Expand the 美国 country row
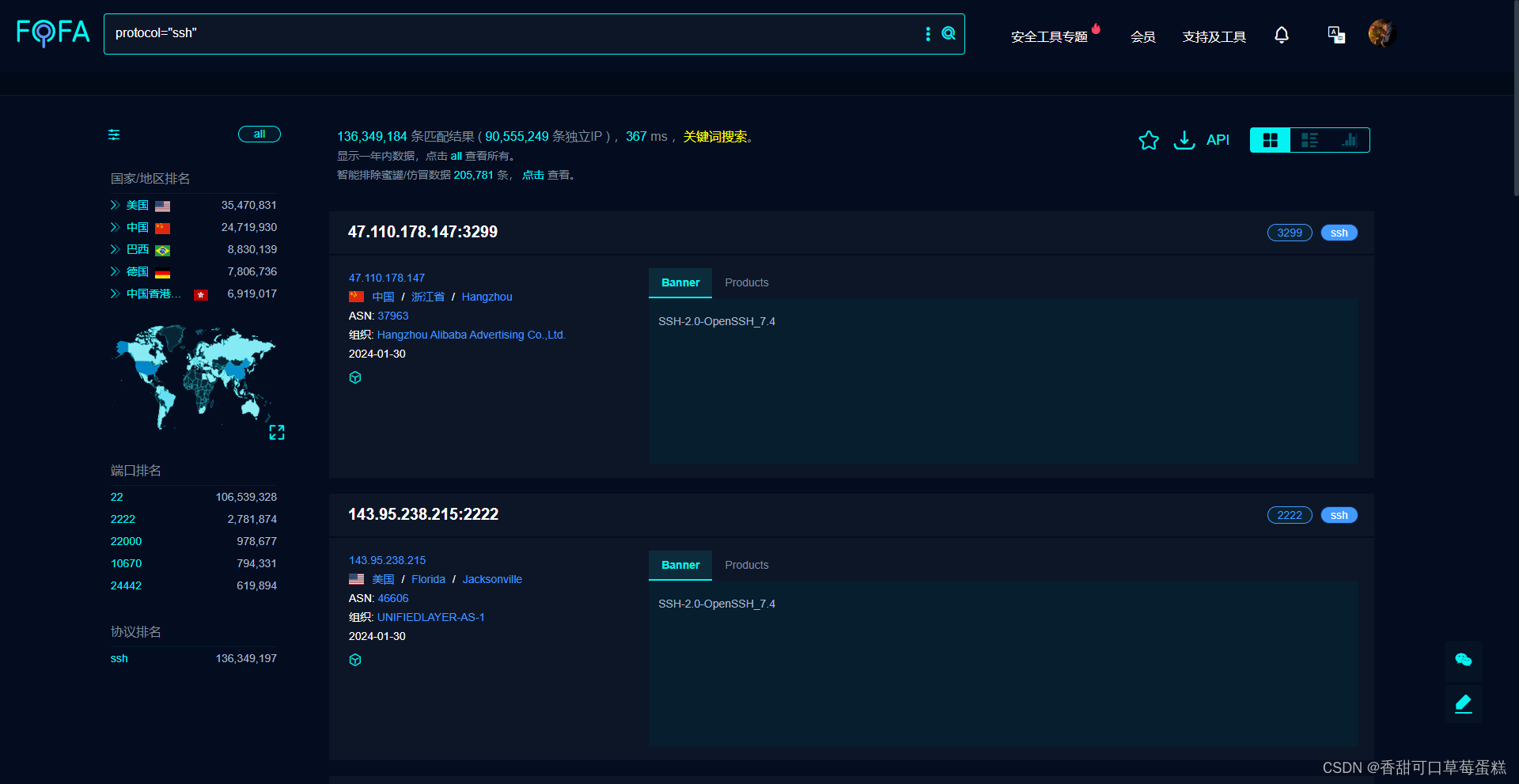This screenshot has height=784, width=1519. tap(115, 205)
